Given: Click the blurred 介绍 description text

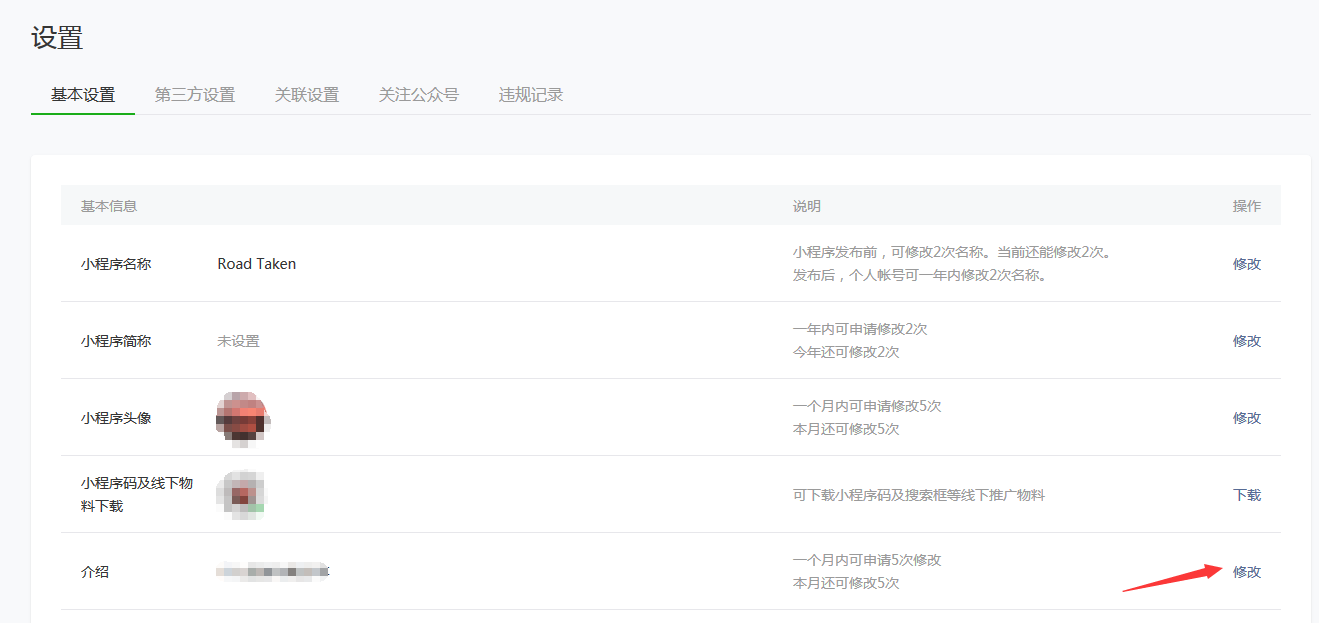Looking at the screenshot, I should (x=273, y=572).
